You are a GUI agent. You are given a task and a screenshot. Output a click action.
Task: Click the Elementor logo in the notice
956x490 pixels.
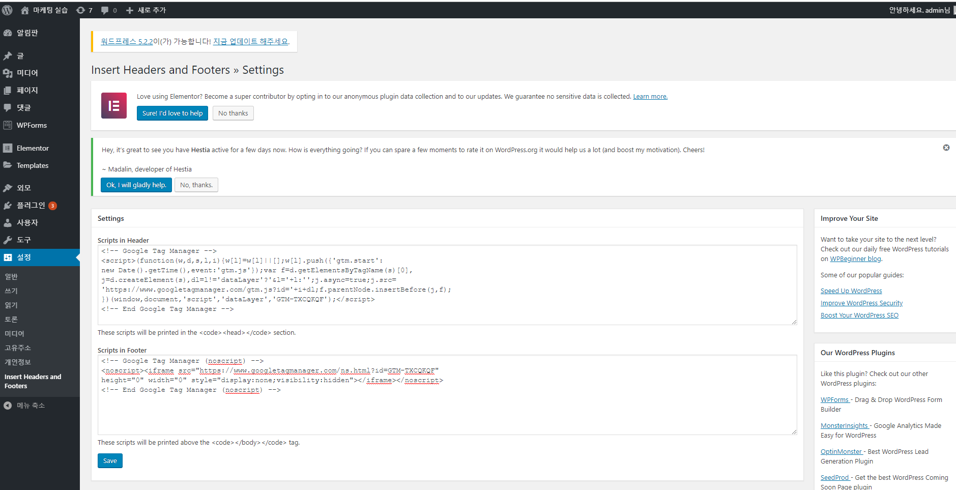click(113, 105)
